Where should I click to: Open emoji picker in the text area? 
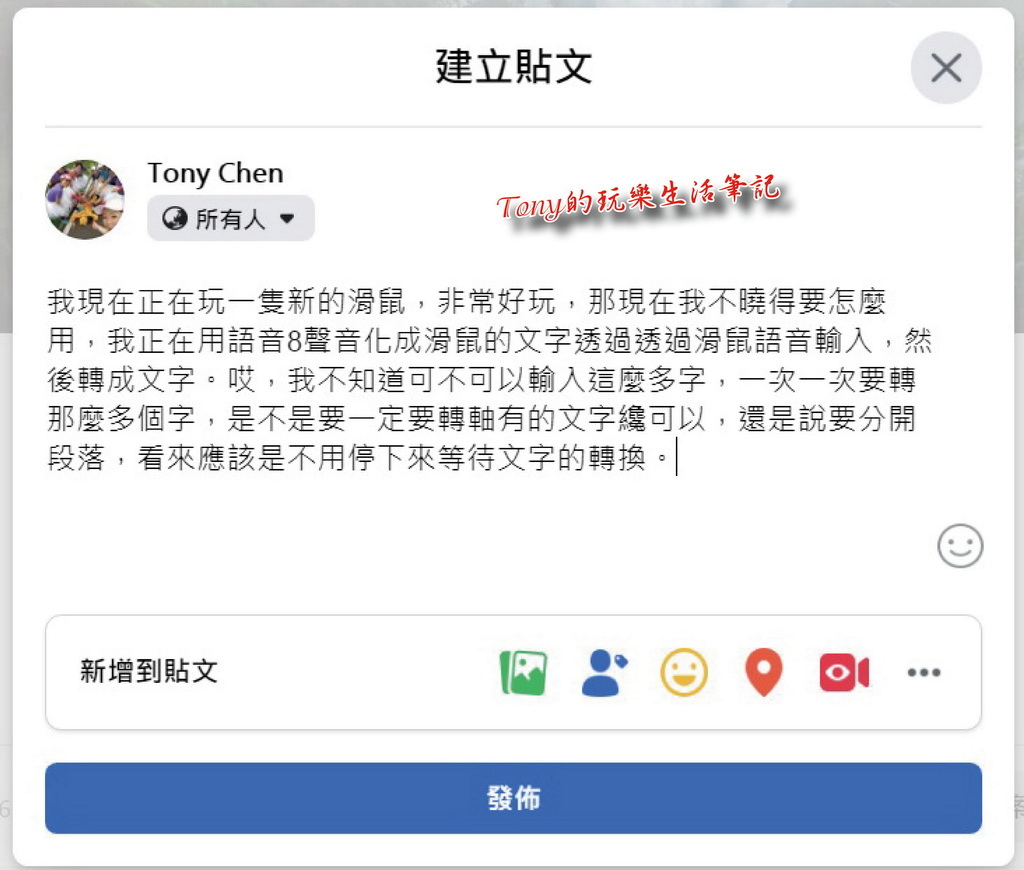tap(960, 545)
